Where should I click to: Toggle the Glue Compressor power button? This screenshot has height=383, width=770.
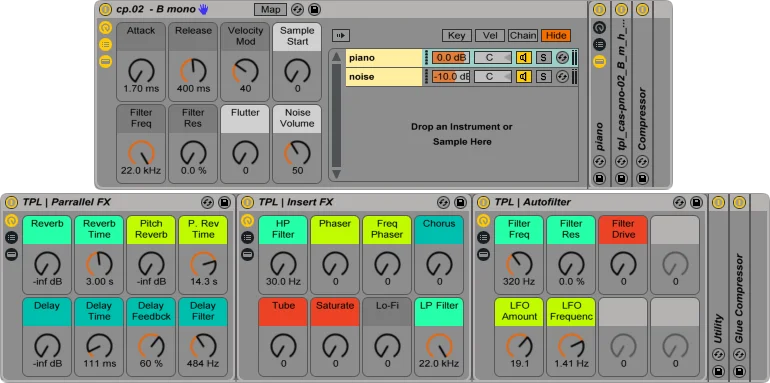point(740,202)
